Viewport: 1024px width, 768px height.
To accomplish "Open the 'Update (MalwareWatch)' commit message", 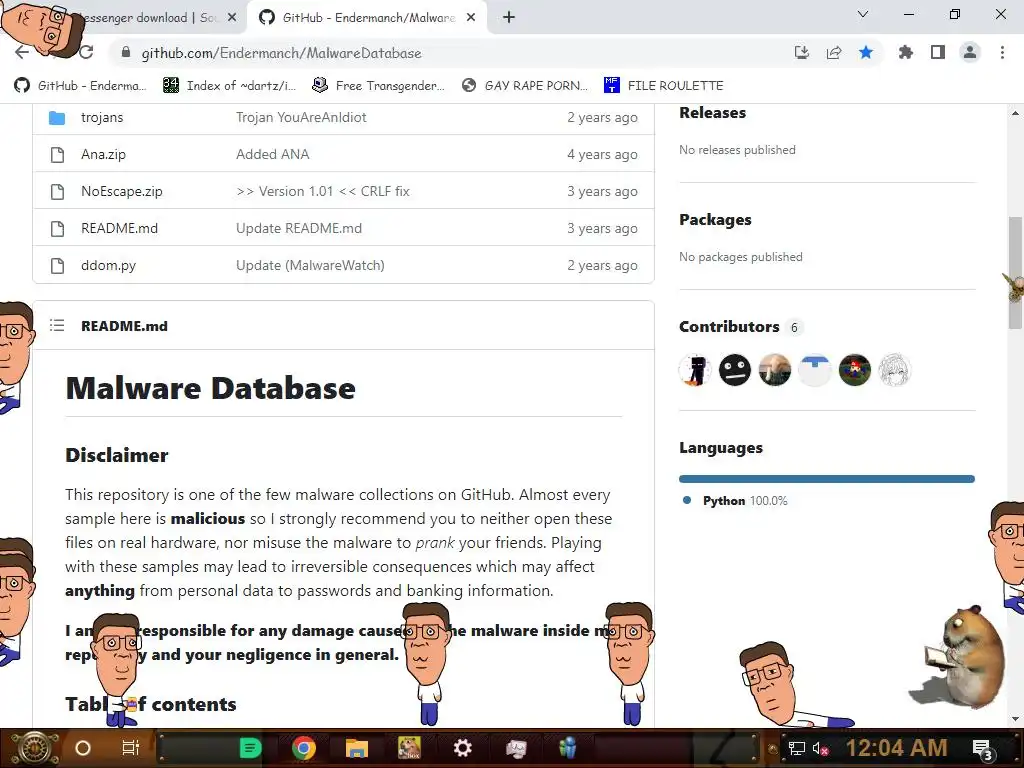I will 310,265.
